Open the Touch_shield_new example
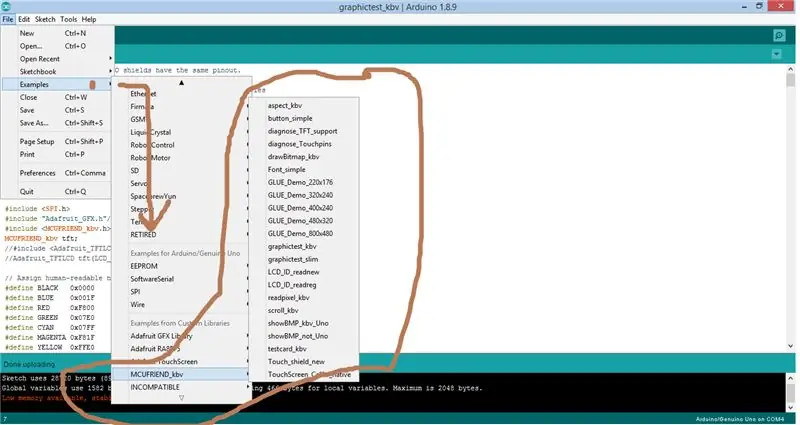The height and width of the screenshot is (425, 800). click(x=304, y=362)
